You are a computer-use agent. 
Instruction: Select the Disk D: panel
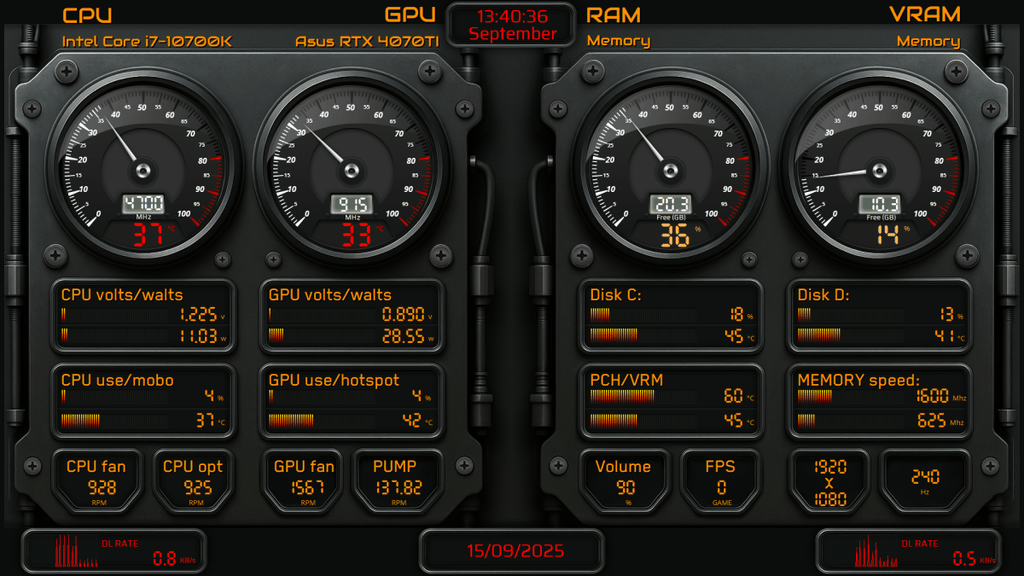click(x=880, y=316)
